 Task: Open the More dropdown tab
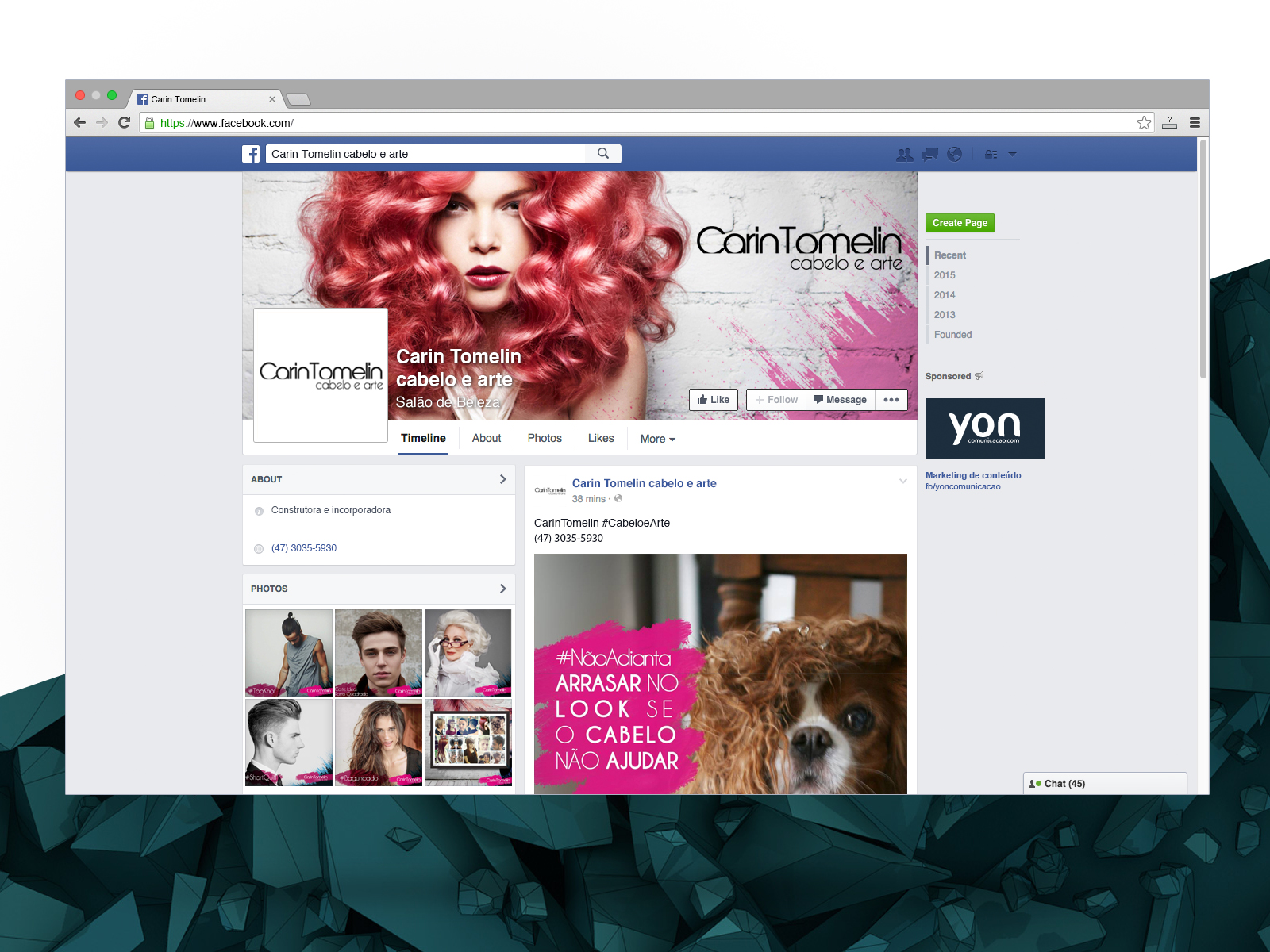pyautogui.click(x=657, y=439)
